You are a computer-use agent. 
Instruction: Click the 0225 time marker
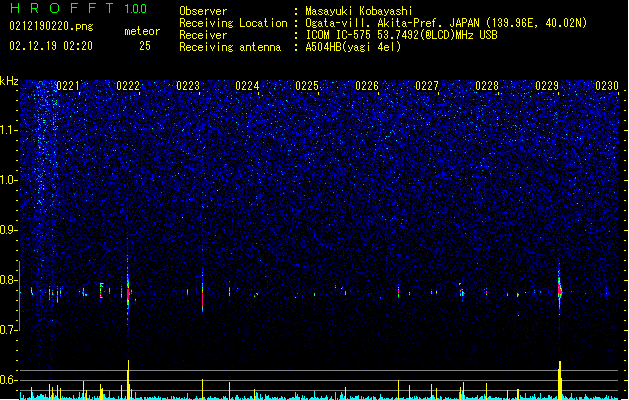coord(307,86)
